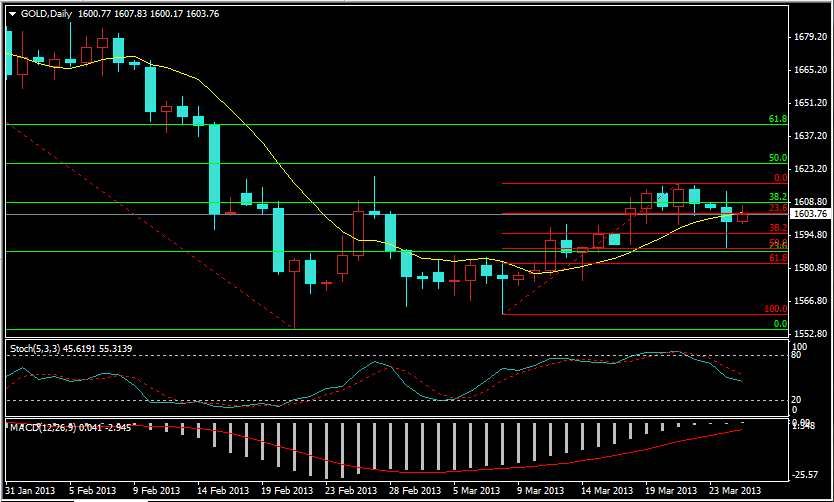This screenshot has height=502, width=834.
Task: Click the 1623.20 price axis label
Action: (810, 169)
